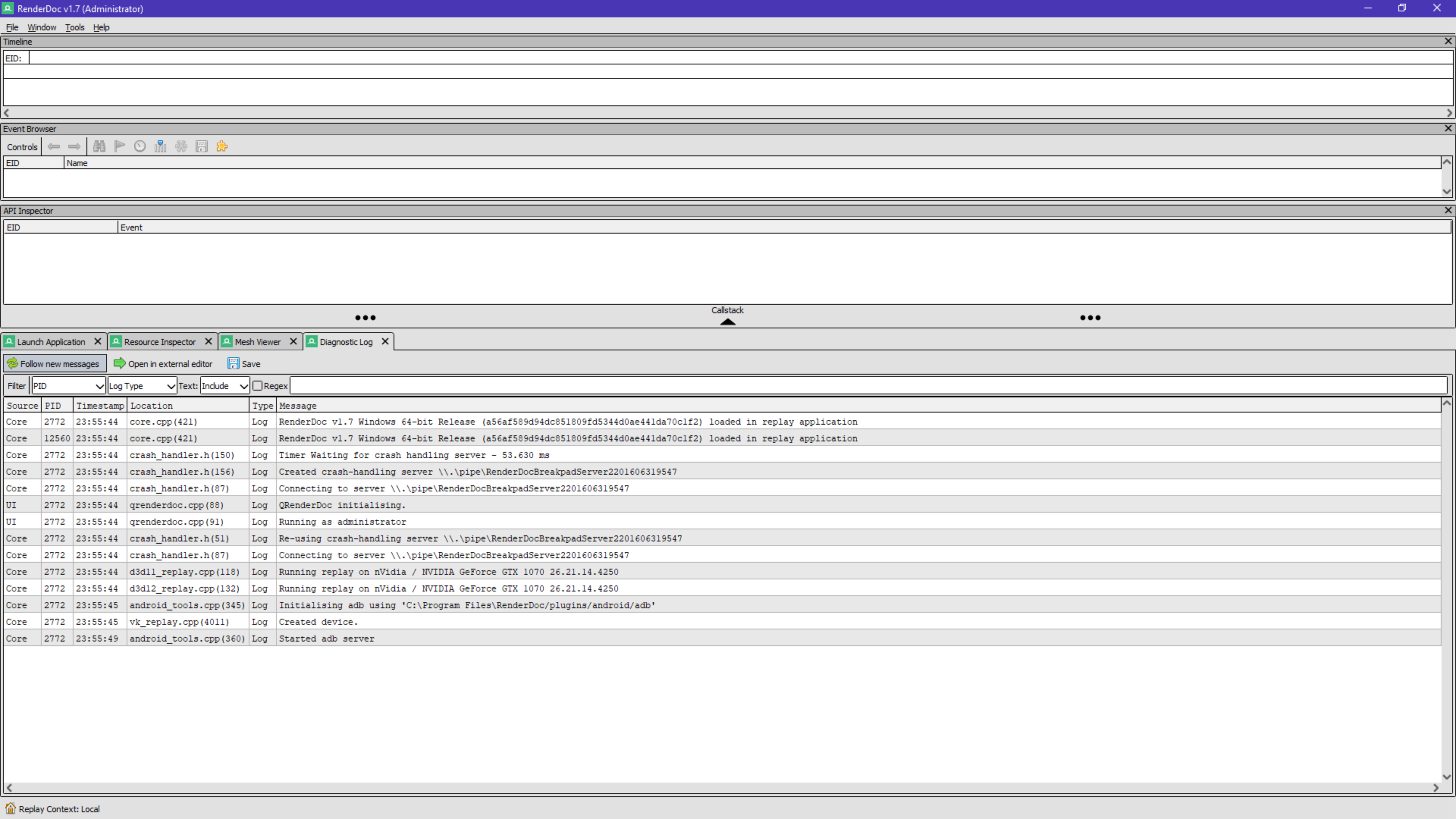Click the bar chart column selector icon
Viewport: 1456px width, 819px height.
point(160,146)
